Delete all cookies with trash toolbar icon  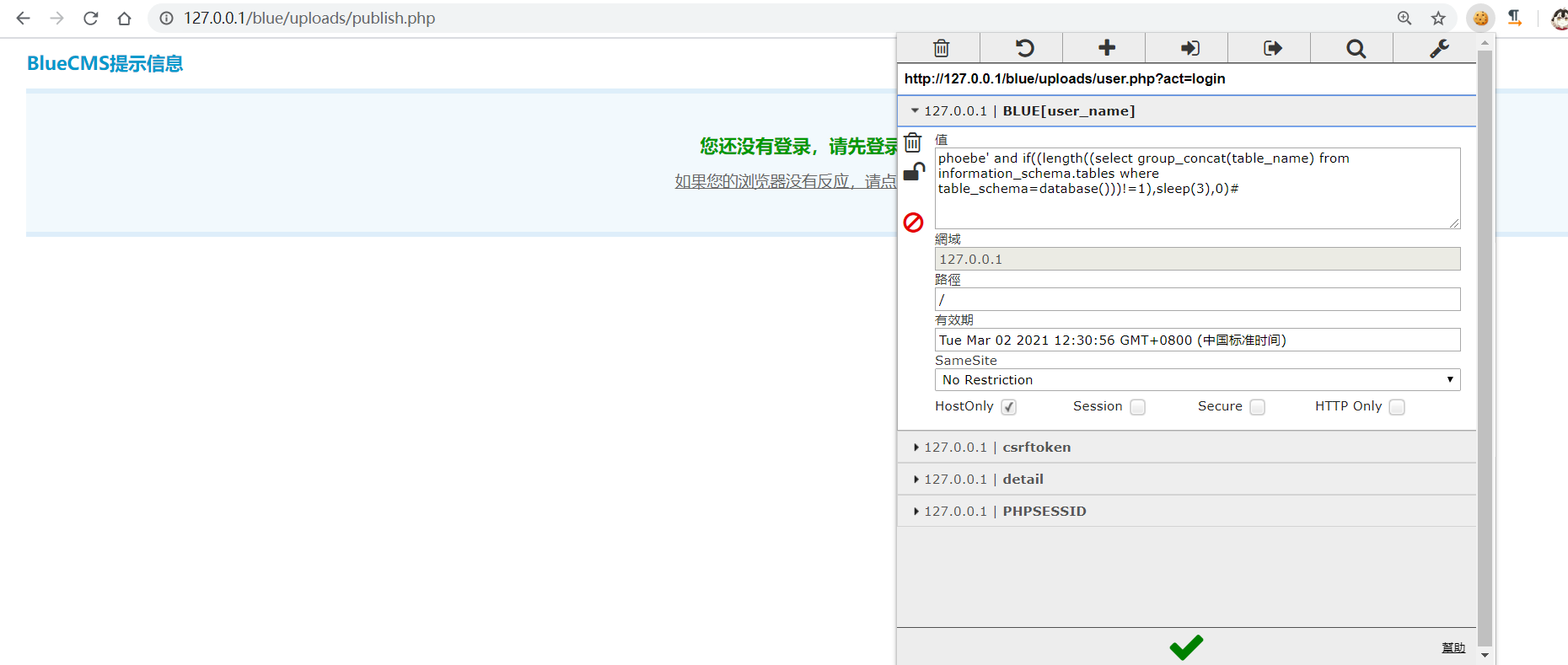941,48
